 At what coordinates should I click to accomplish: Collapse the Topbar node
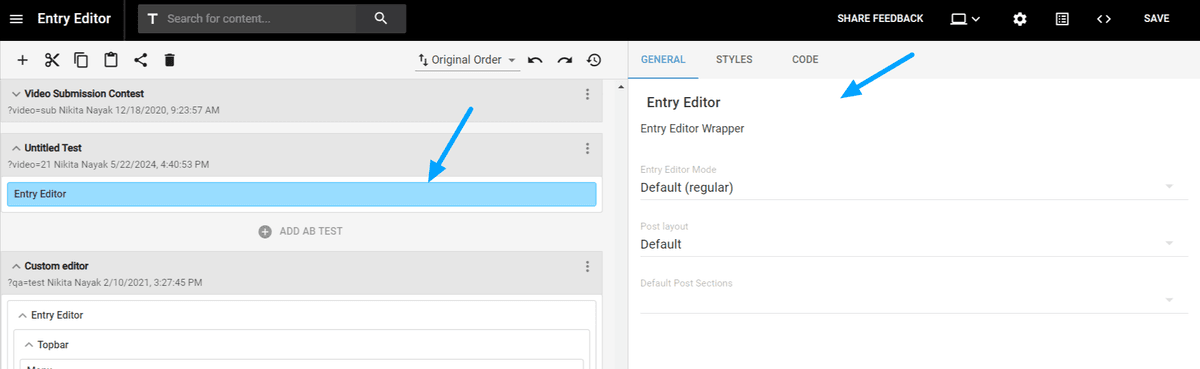click(29, 344)
